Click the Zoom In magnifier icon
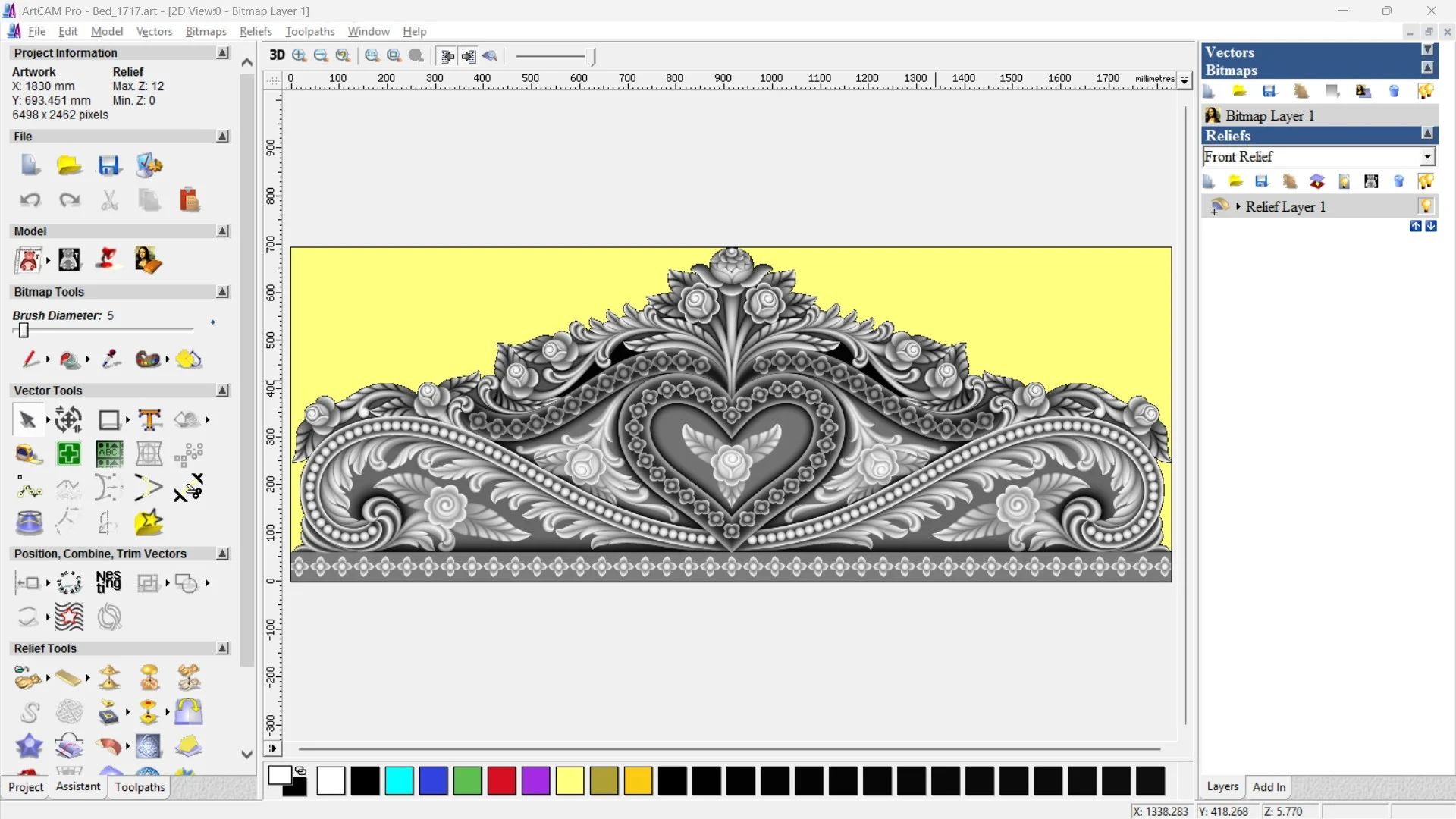The width and height of the screenshot is (1456, 819). [x=300, y=55]
